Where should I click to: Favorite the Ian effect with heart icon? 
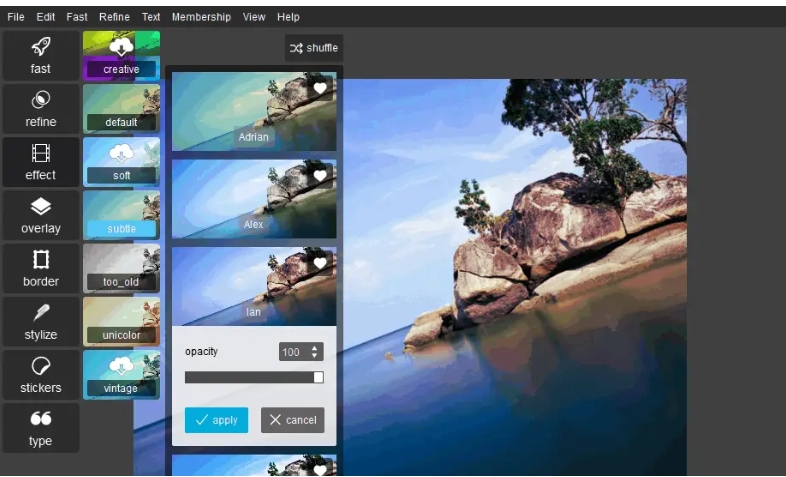click(320, 263)
